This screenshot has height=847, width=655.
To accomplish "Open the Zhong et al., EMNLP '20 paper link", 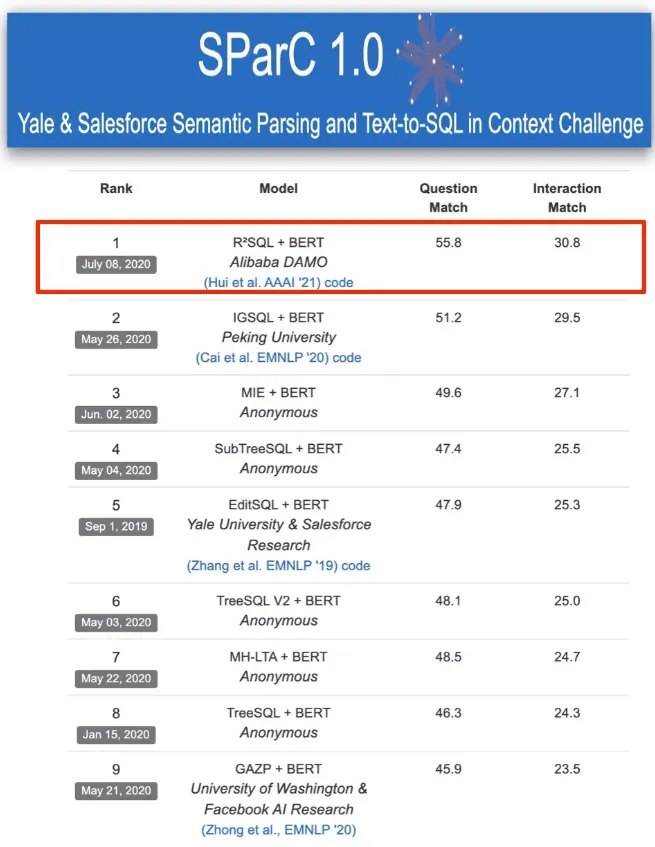I will point(278,830).
